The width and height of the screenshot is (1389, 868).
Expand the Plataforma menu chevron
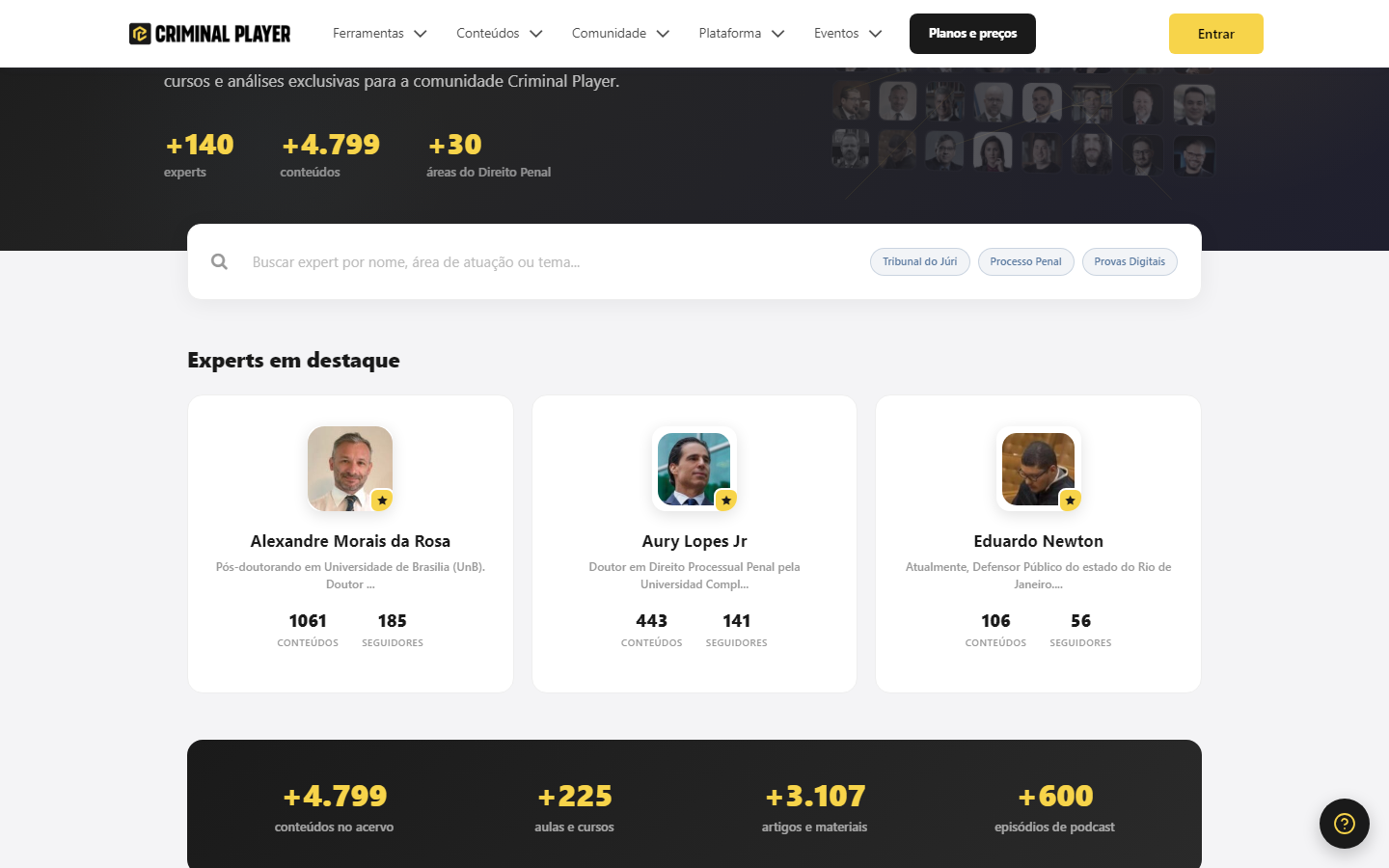point(778,34)
